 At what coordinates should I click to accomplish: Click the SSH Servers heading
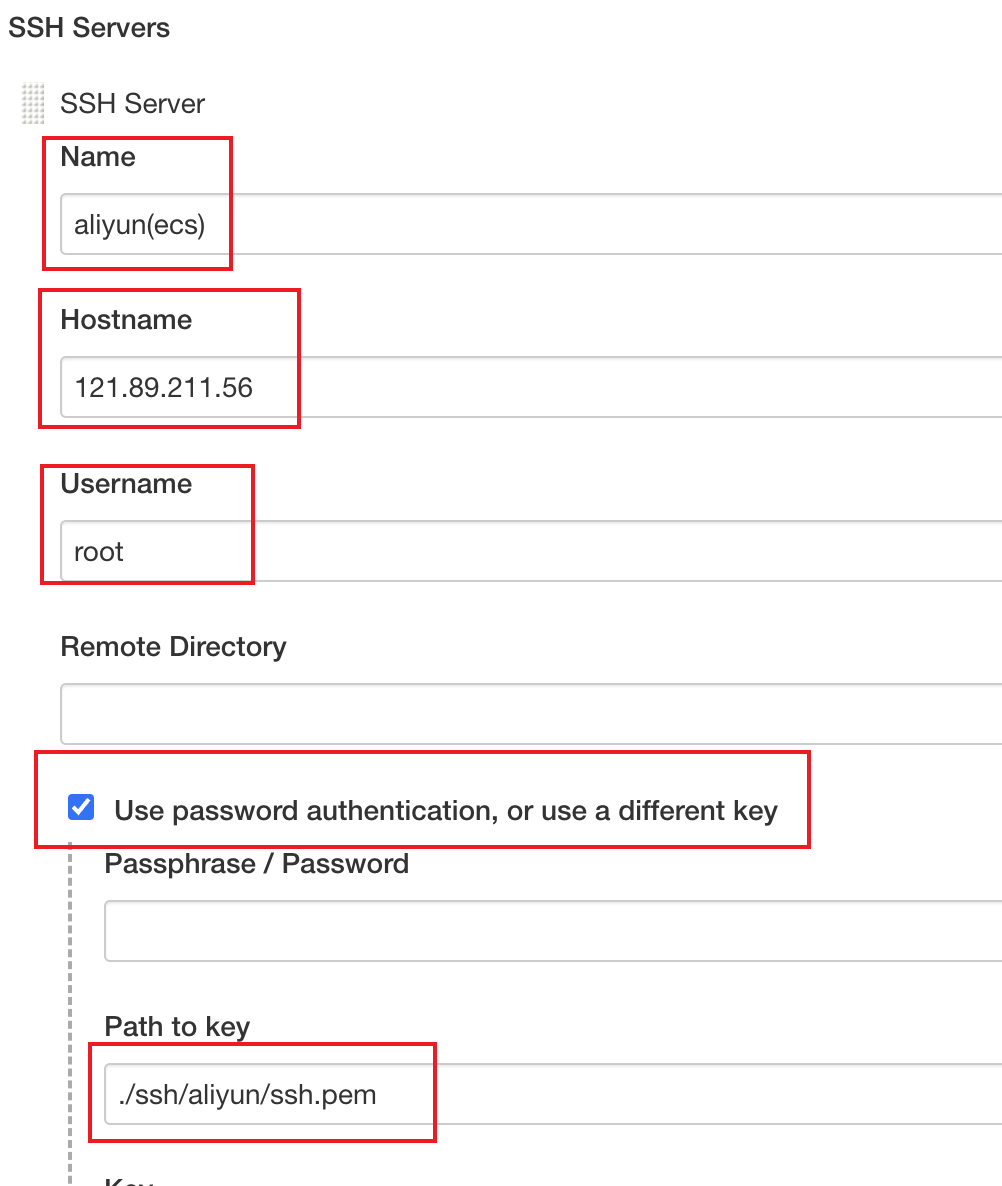89,27
